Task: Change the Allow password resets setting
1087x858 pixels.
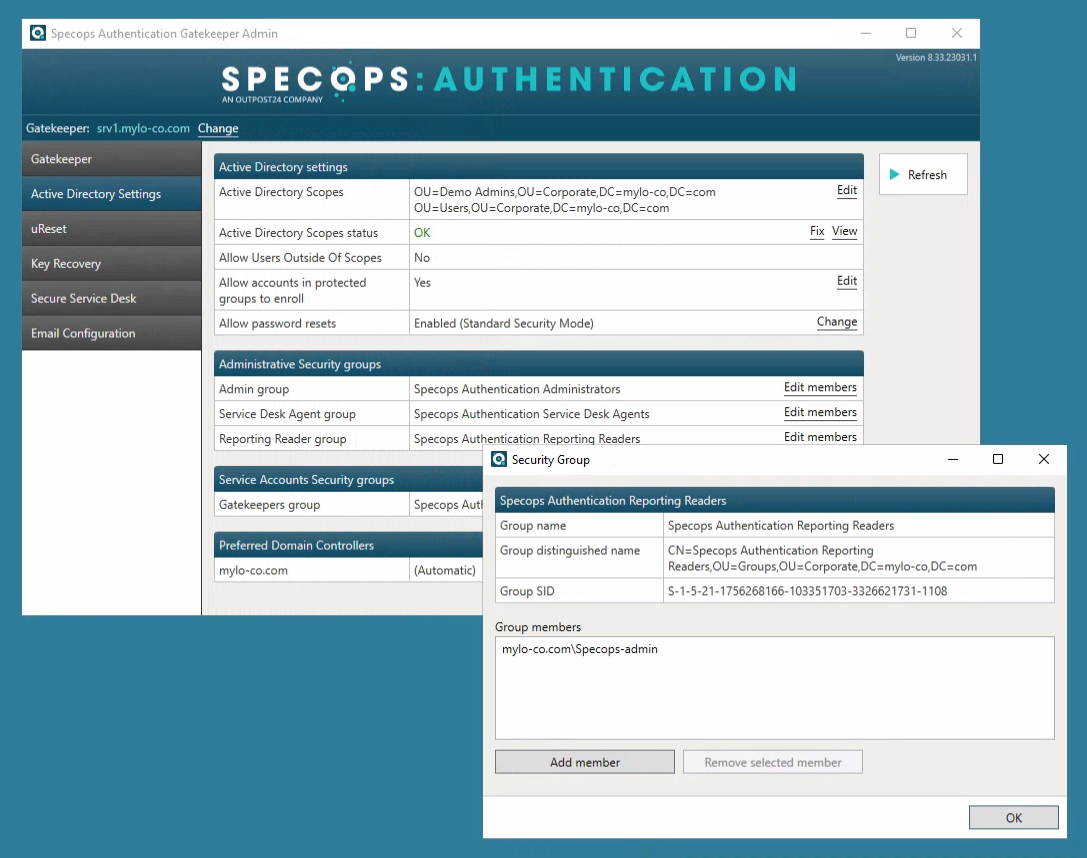Action: coord(837,322)
